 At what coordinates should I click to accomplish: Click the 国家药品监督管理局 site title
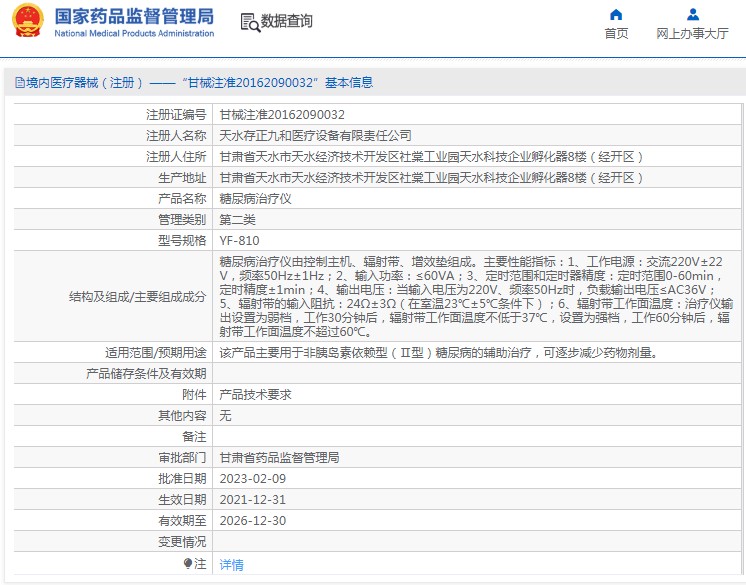[134, 16]
